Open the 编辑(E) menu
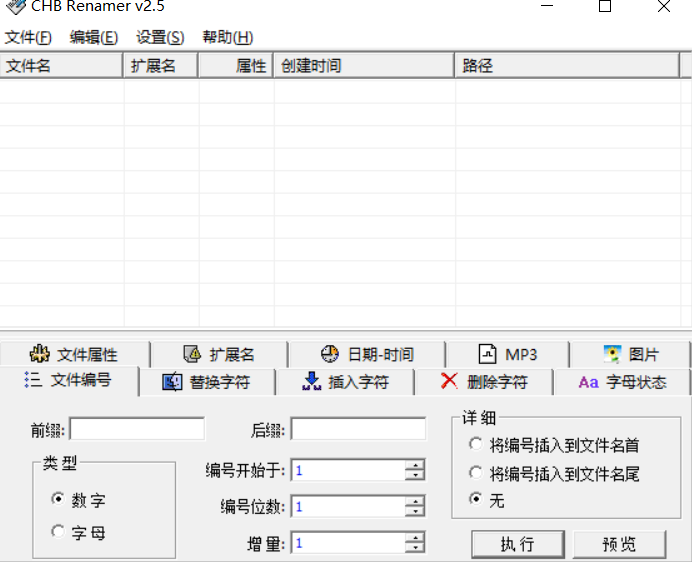This screenshot has width=692, height=562. [x=94, y=38]
